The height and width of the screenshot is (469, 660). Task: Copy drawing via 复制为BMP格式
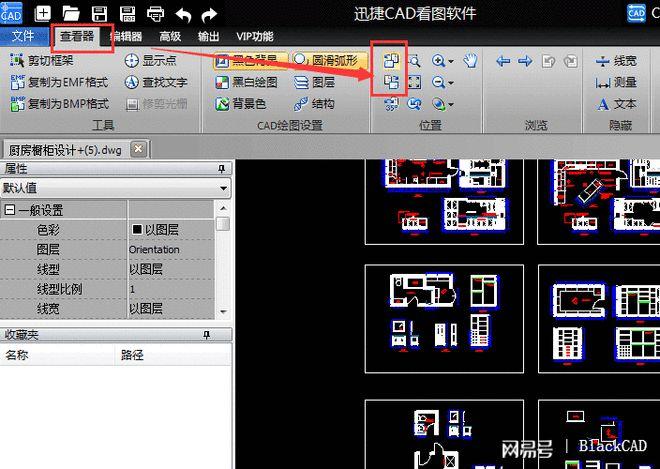click(x=59, y=104)
